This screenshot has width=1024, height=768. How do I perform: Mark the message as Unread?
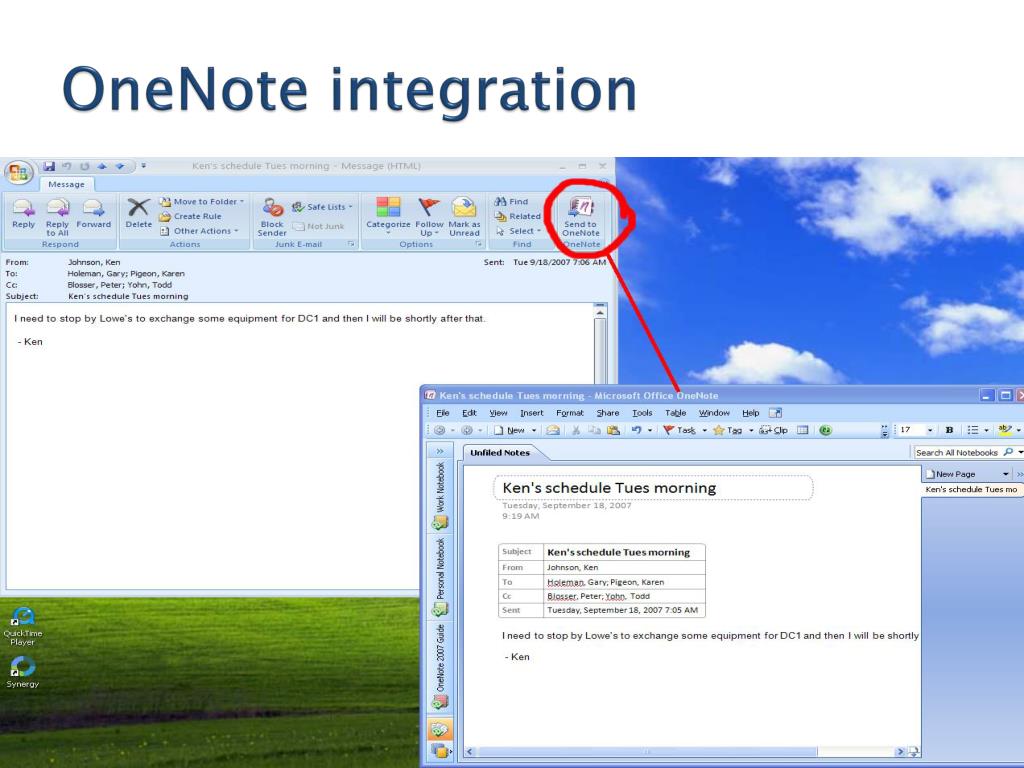[x=464, y=217]
